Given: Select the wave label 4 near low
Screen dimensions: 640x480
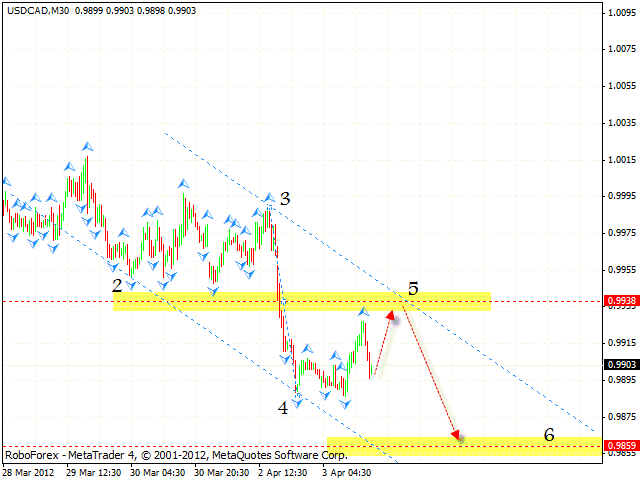Looking at the screenshot, I should point(283,408).
